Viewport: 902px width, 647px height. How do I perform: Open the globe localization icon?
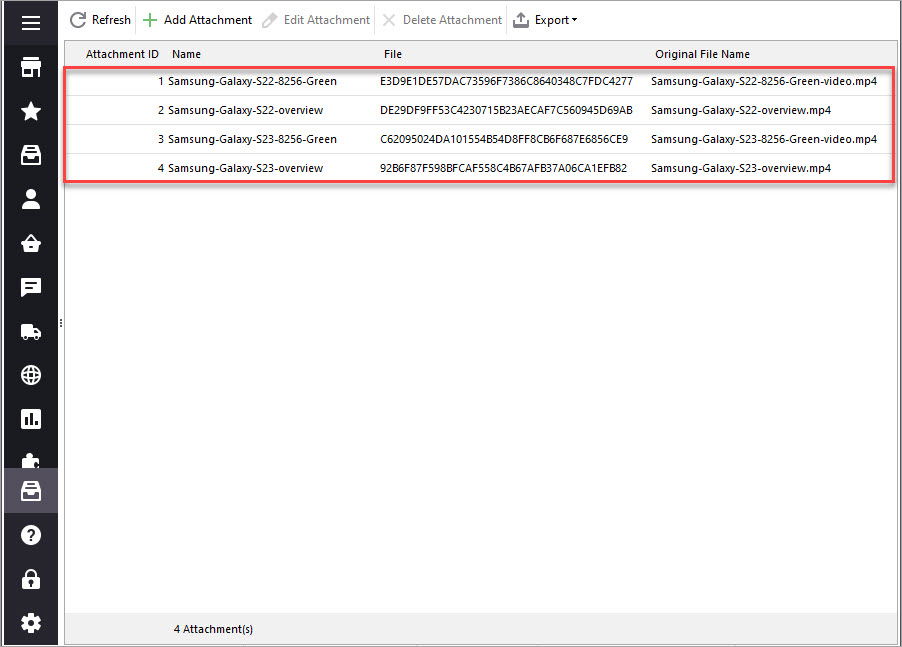click(31, 375)
